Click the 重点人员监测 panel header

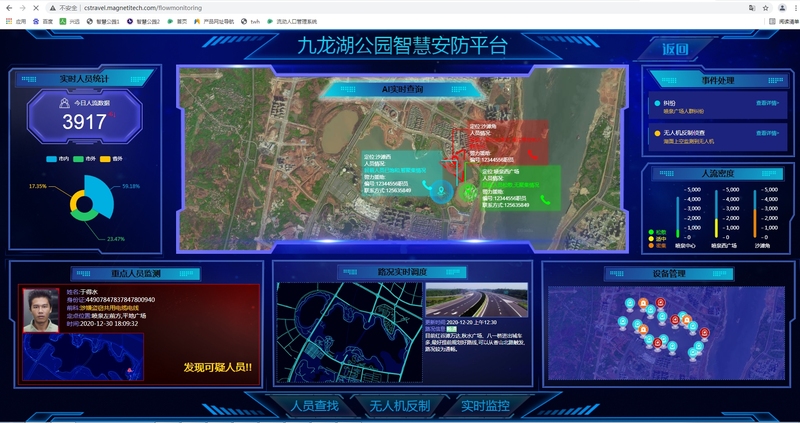pos(136,274)
